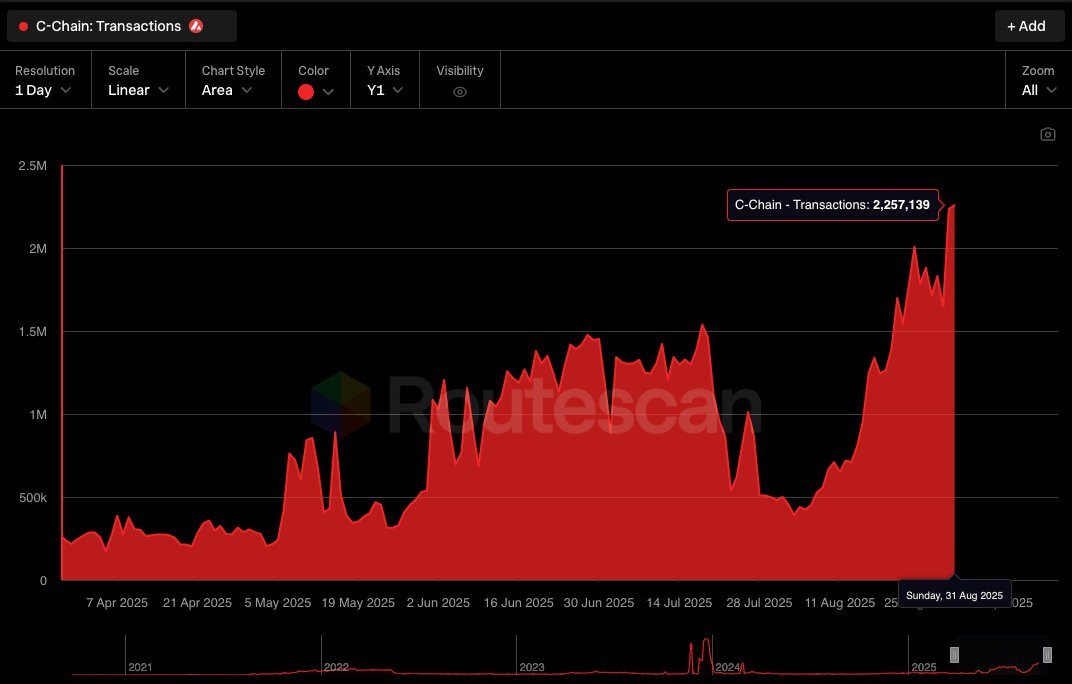This screenshot has width=1072, height=684.
Task: Click the 2025 marker in the navigator timeline
Action: point(924,667)
